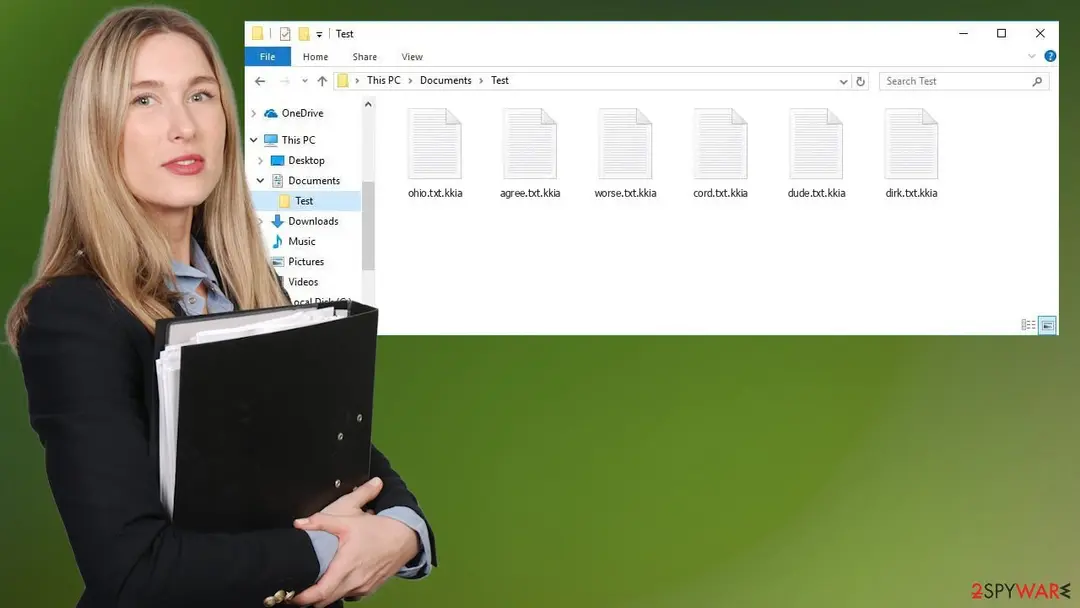Expand the ribbon with the chevron
Image resolution: width=1080 pixels, height=608 pixels.
(x=1031, y=56)
